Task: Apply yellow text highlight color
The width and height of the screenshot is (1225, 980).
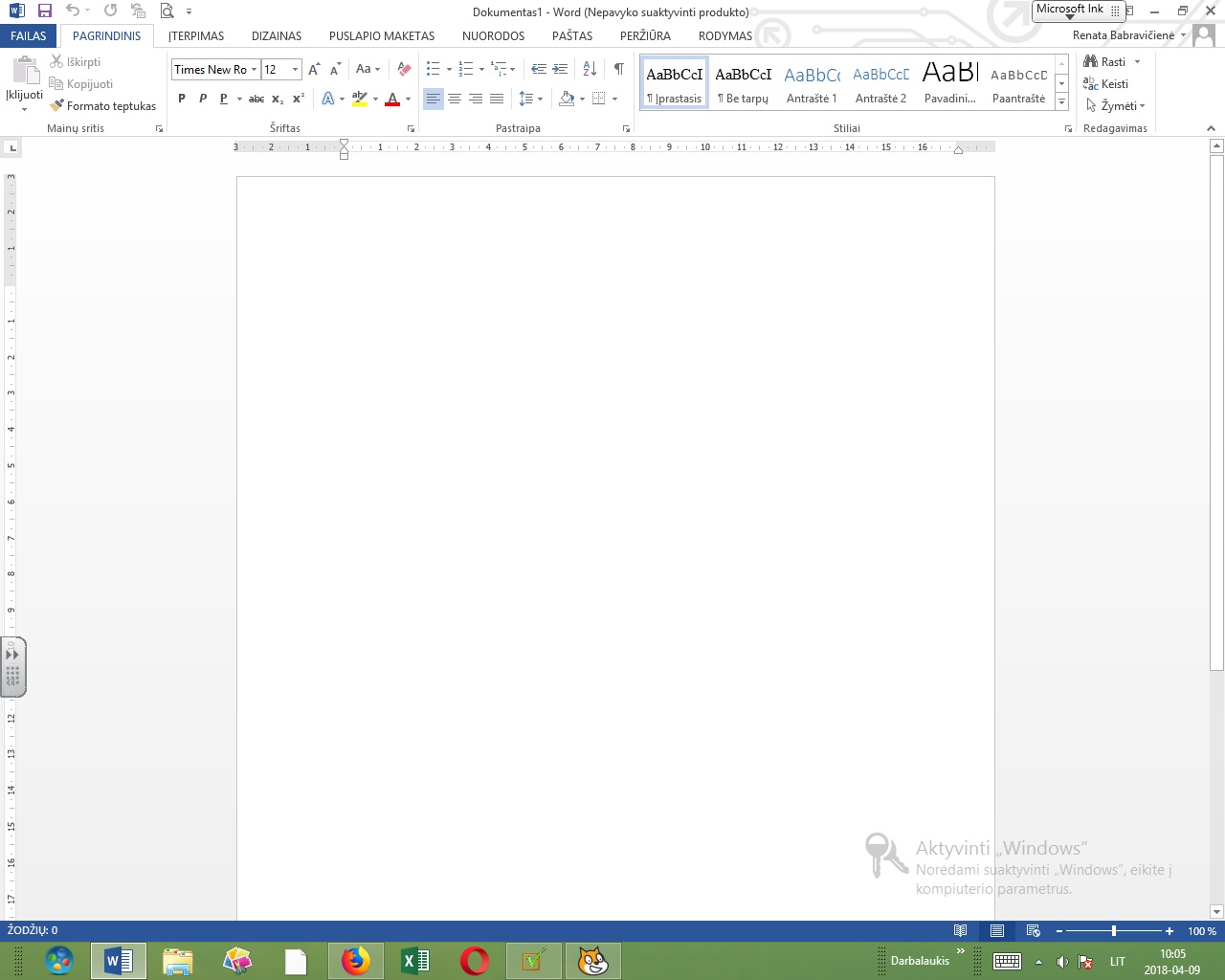Action: (360, 99)
